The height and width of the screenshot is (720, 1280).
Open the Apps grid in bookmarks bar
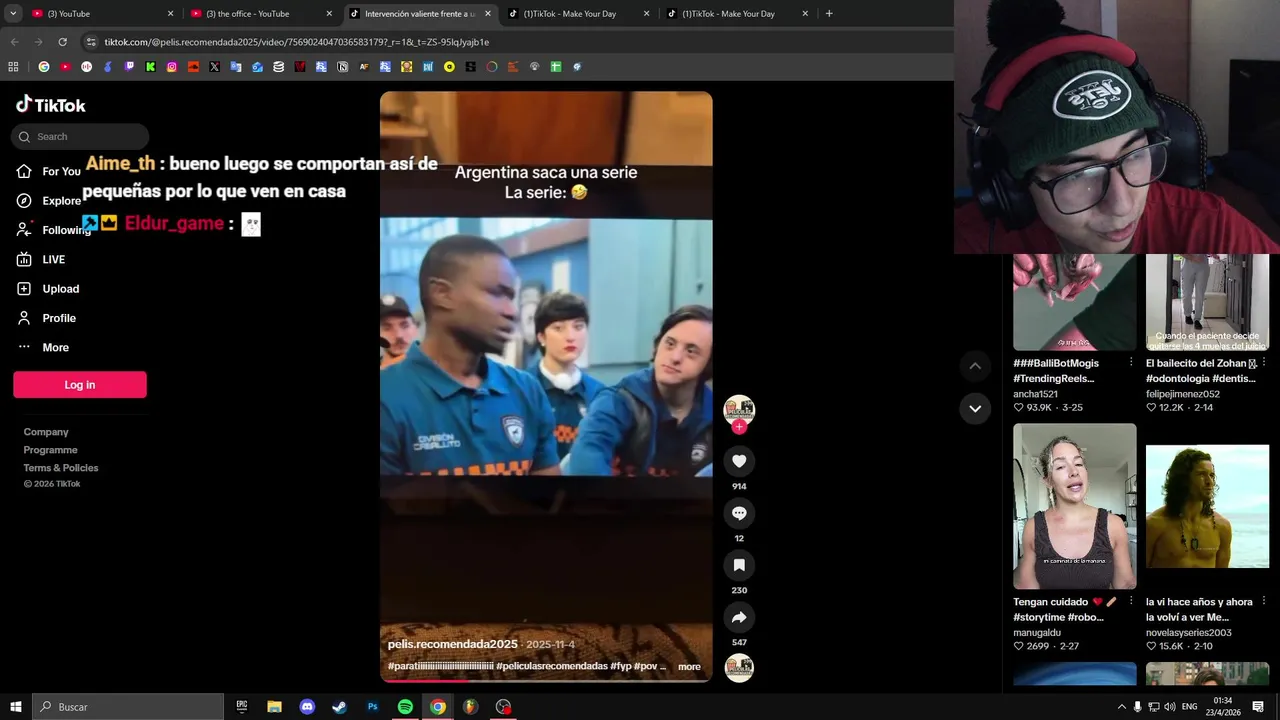[x=13, y=67]
